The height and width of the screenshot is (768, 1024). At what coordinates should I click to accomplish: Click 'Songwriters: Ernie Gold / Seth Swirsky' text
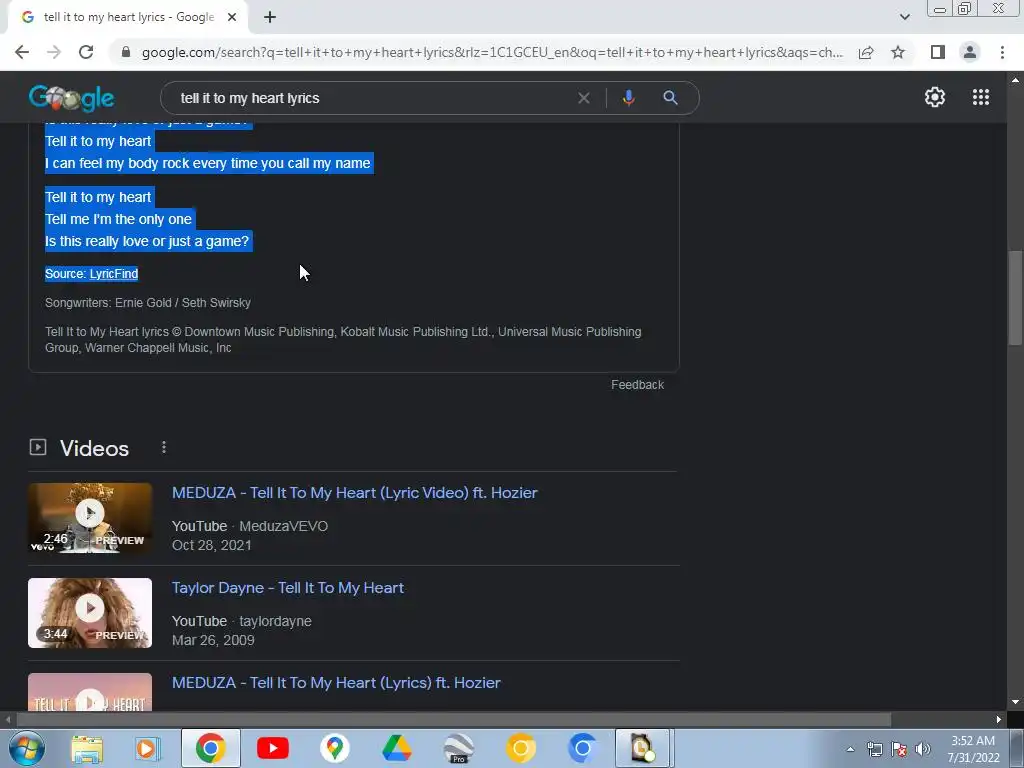148,302
